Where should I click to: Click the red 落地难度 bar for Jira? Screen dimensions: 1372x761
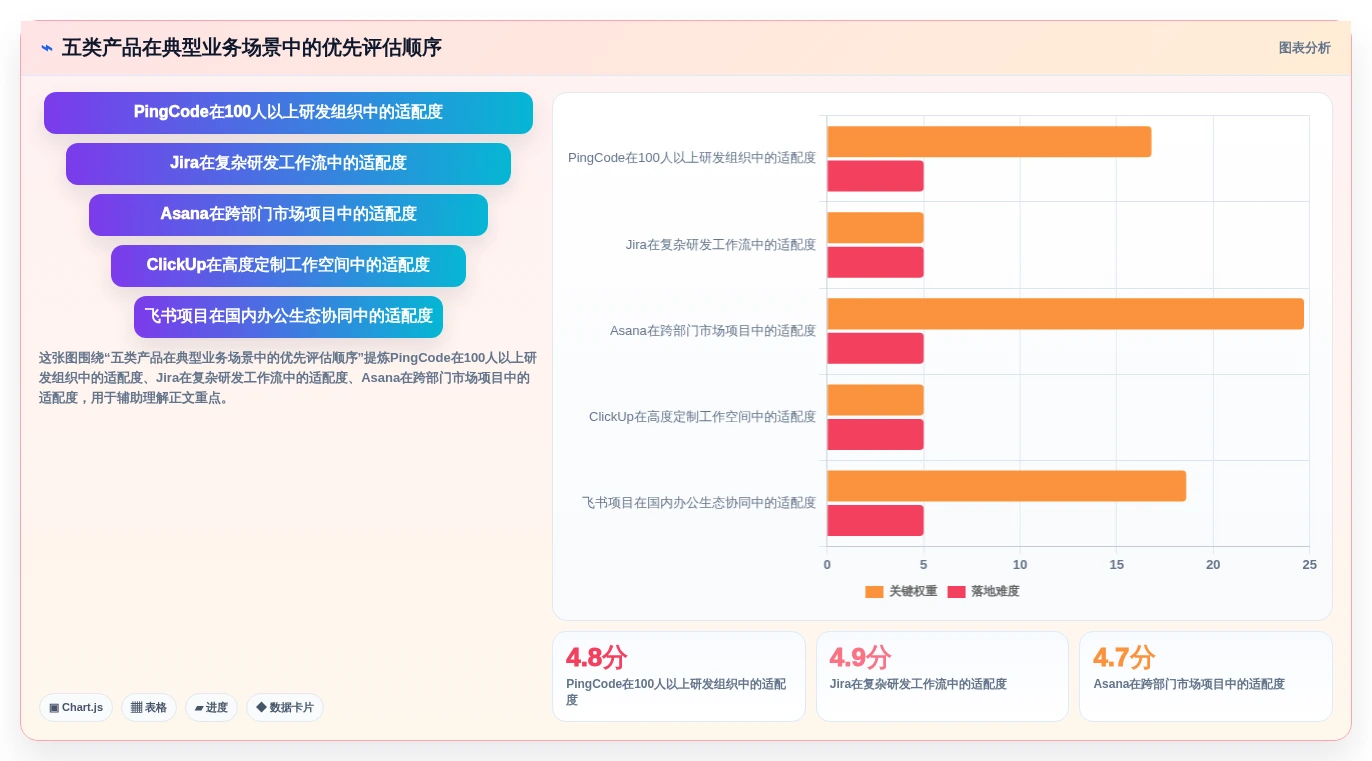click(875, 262)
